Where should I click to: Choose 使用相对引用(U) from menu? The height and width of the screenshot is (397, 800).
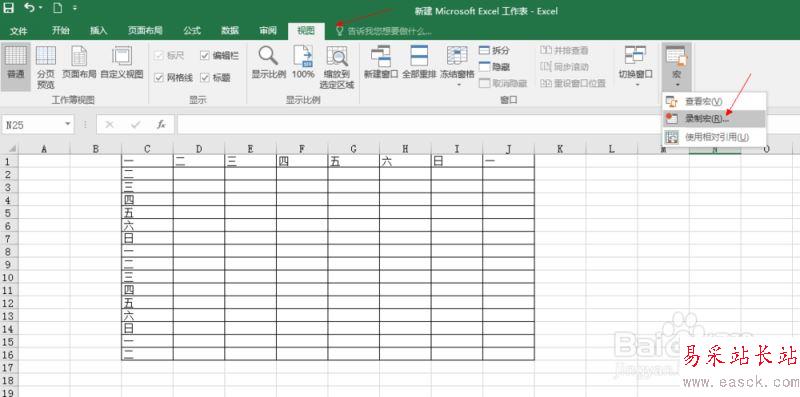pyautogui.click(x=714, y=137)
